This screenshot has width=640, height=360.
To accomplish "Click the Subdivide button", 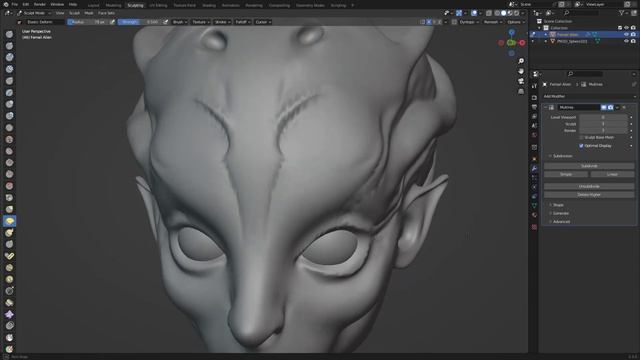I will pos(589,166).
